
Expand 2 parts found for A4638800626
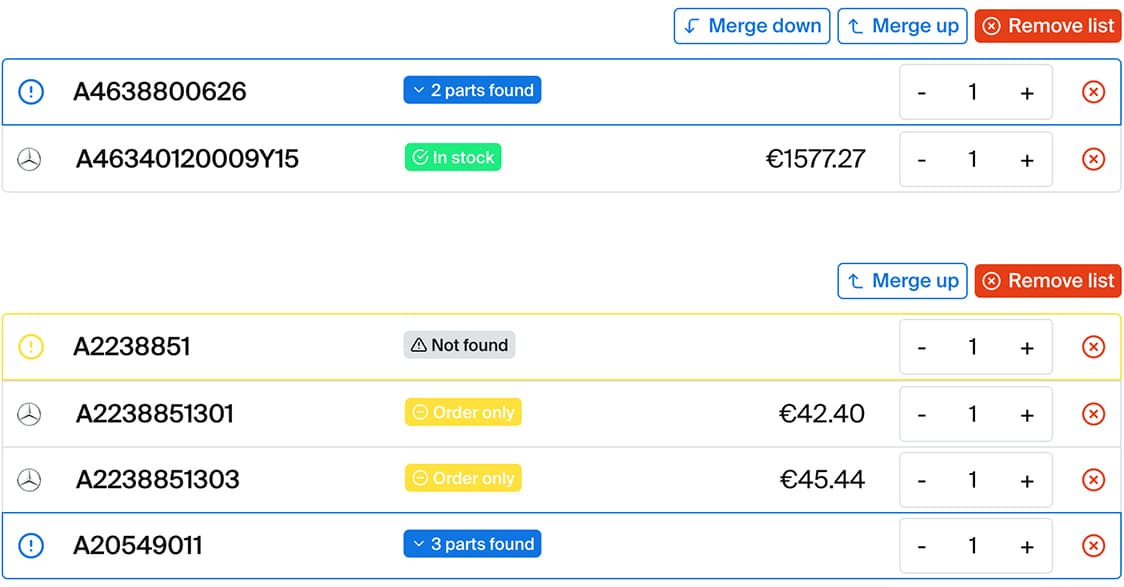(472, 90)
